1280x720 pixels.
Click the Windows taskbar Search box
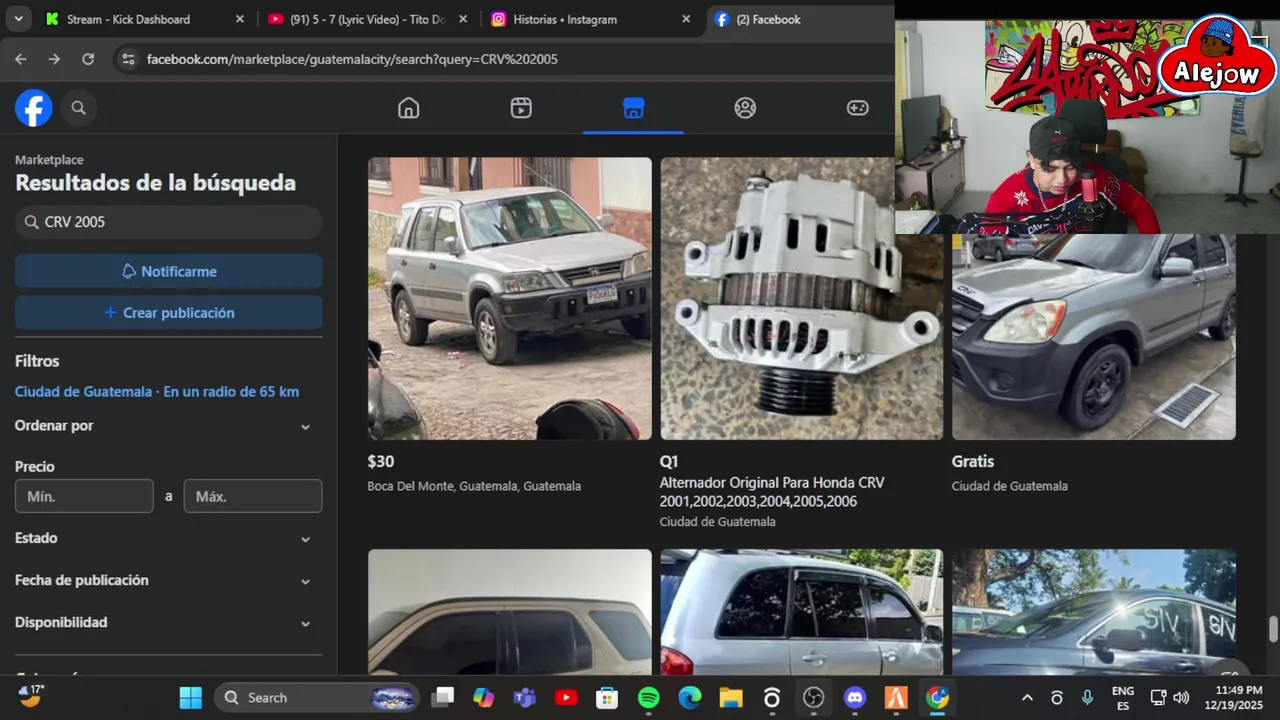[x=316, y=698]
